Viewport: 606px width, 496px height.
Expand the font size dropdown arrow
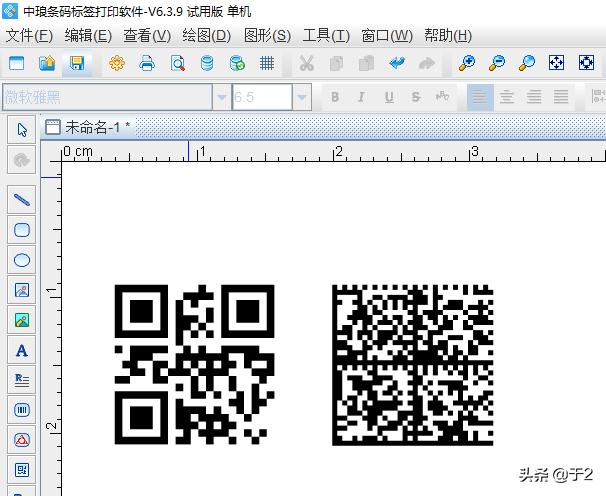[302, 97]
